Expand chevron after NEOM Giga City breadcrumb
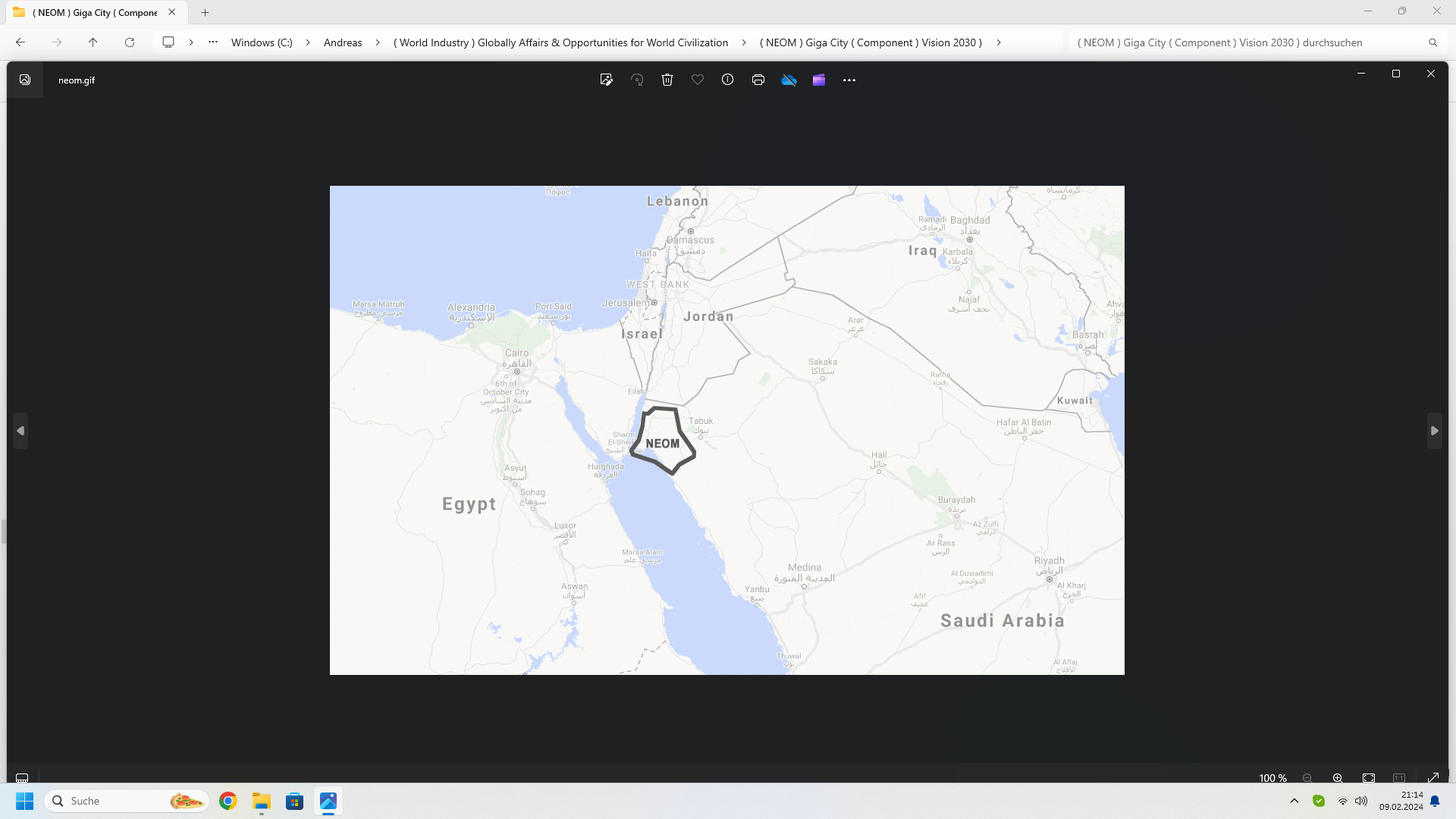Screen dimensions: 1456x819 tap(999, 42)
